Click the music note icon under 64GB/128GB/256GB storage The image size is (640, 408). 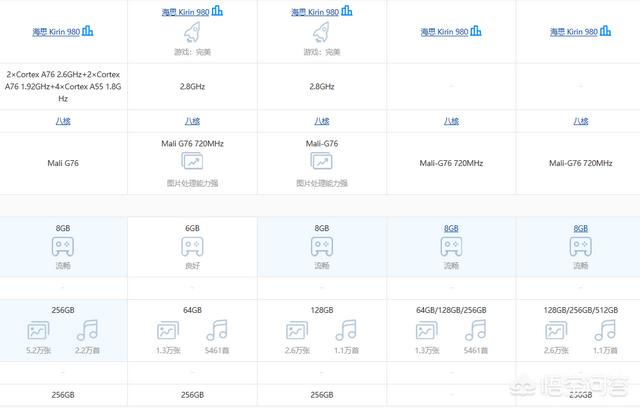point(476,330)
